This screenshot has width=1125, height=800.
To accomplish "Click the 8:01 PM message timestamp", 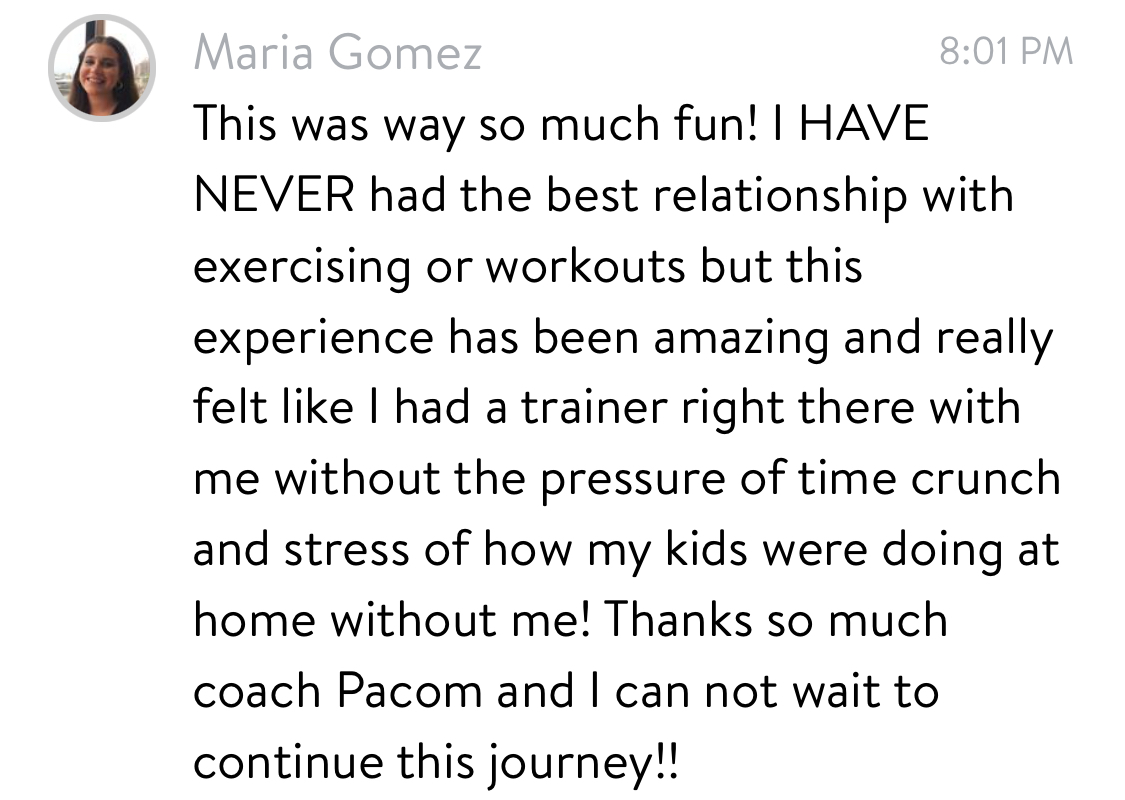I will click(x=1006, y=50).
